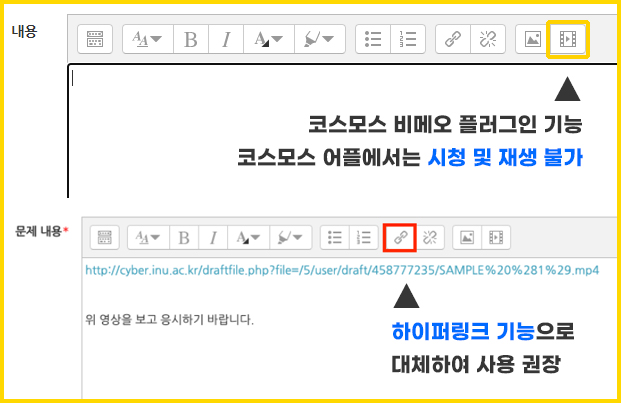Apply italic in 문제 내용 editor

click(x=213, y=238)
